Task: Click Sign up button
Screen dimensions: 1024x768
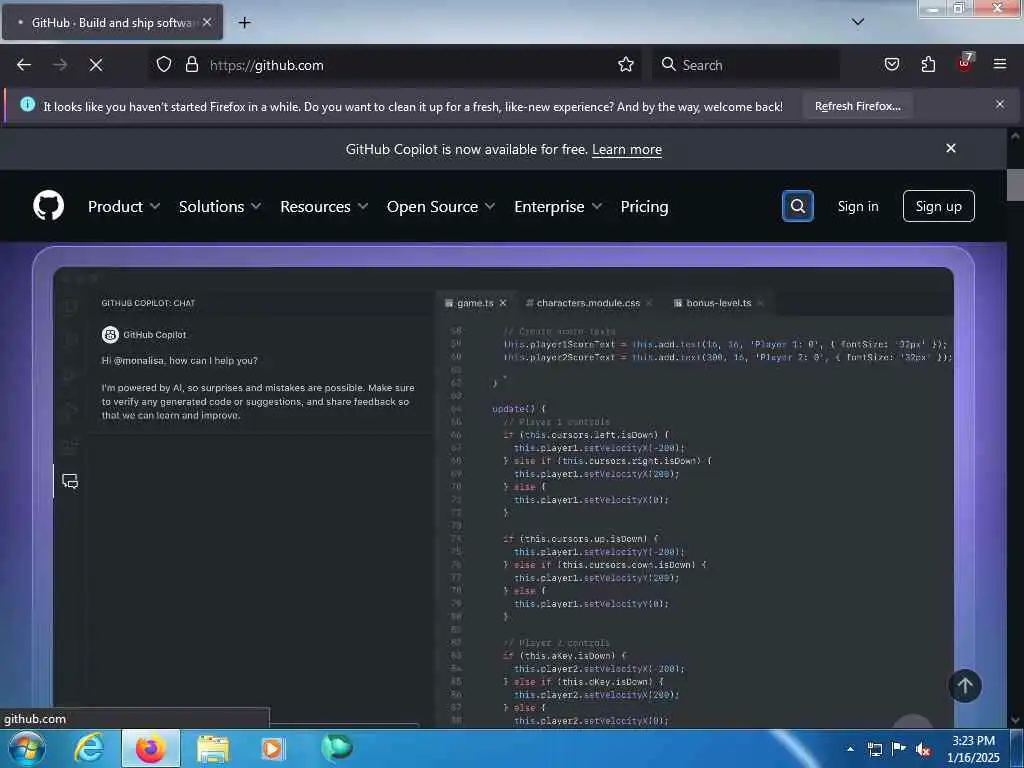Action: [938, 206]
